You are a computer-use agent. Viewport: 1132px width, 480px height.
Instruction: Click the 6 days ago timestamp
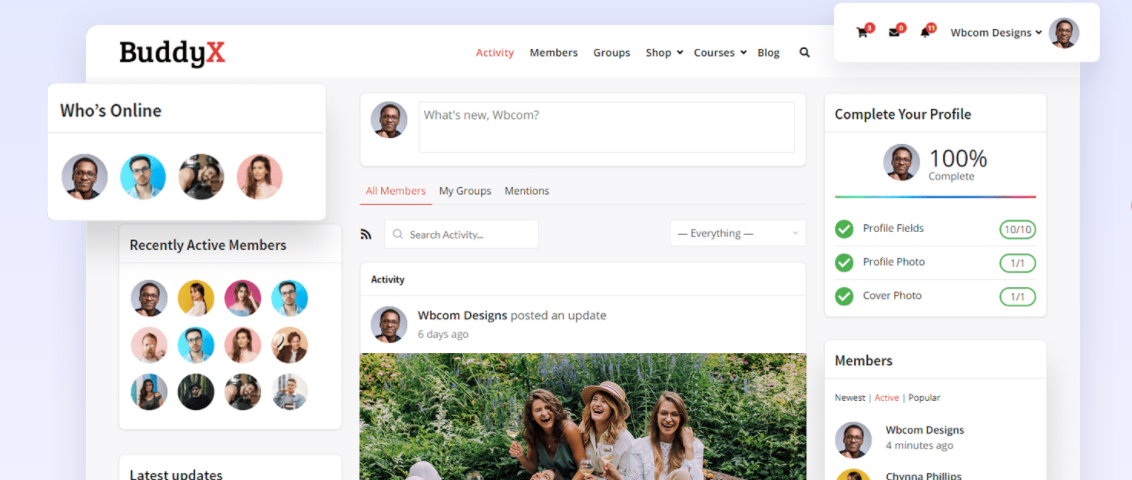pyautogui.click(x=443, y=334)
